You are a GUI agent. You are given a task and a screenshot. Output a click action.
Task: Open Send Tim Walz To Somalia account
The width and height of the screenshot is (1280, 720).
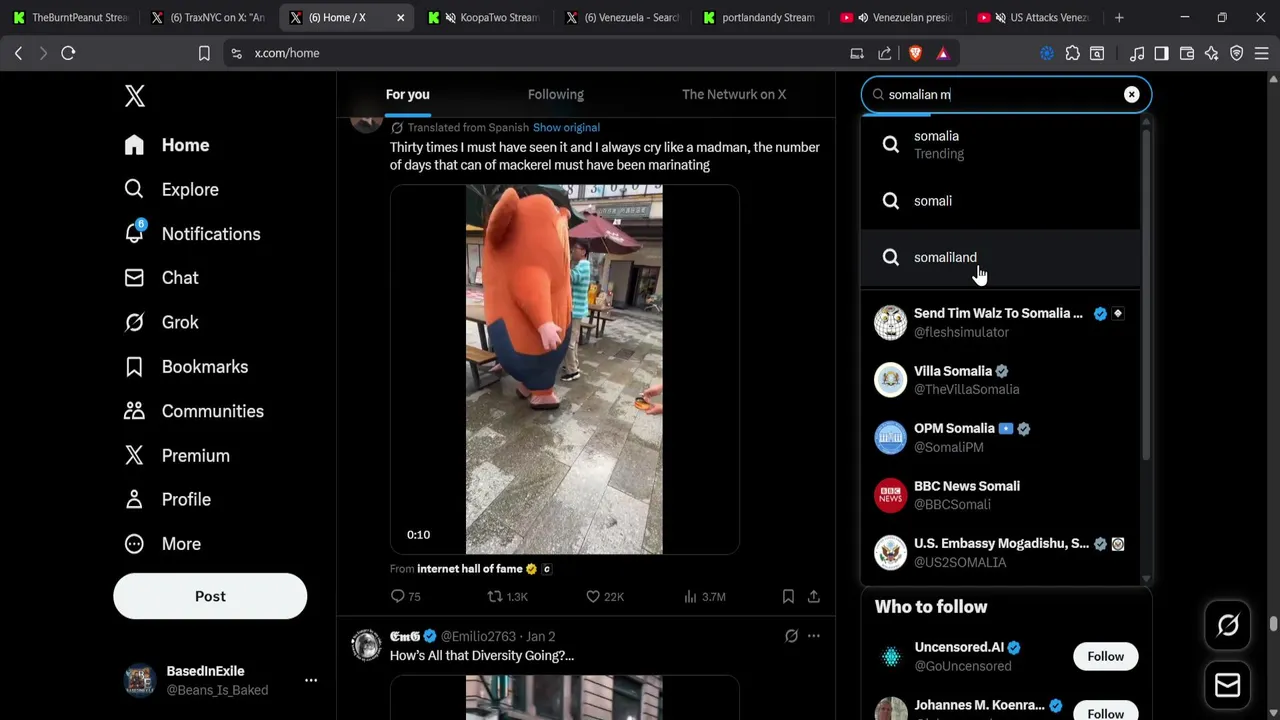(x=1000, y=322)
